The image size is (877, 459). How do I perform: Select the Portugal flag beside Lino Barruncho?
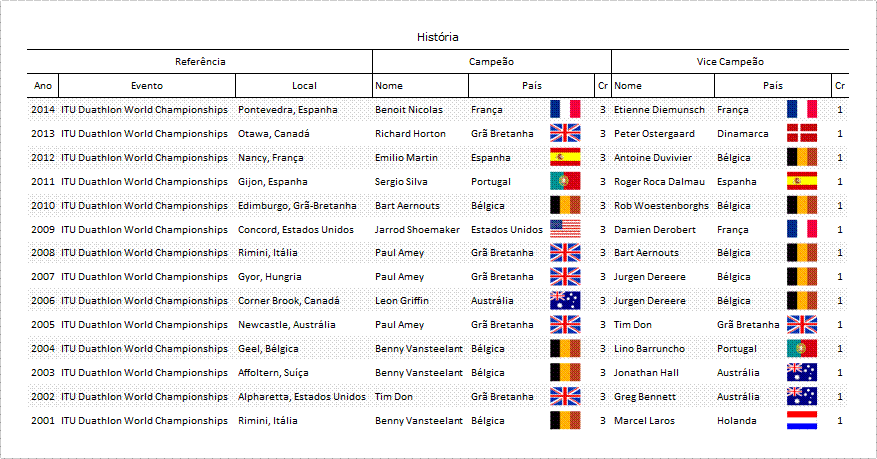coord(801,348)
